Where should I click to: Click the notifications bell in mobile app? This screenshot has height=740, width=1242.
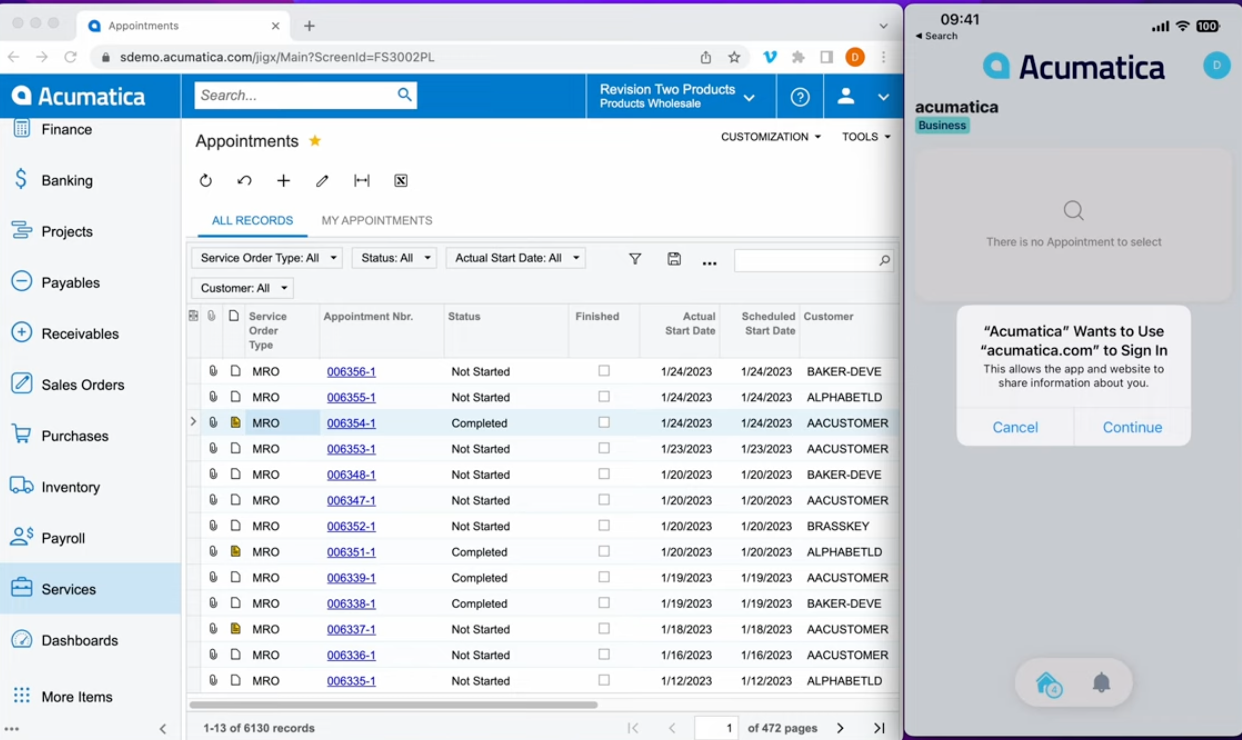pyautogui.click(x=1101, y=683)
